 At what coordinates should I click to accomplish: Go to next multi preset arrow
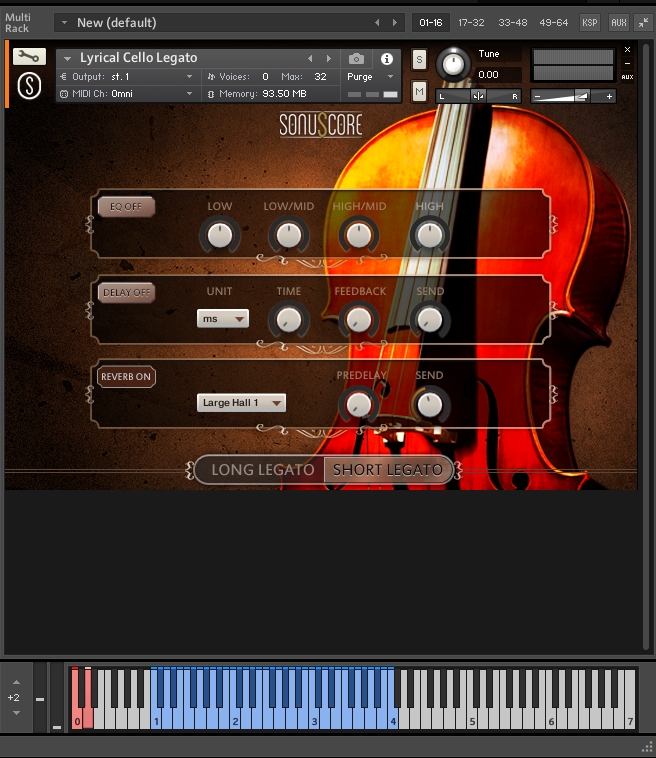[x=395, y=23]
